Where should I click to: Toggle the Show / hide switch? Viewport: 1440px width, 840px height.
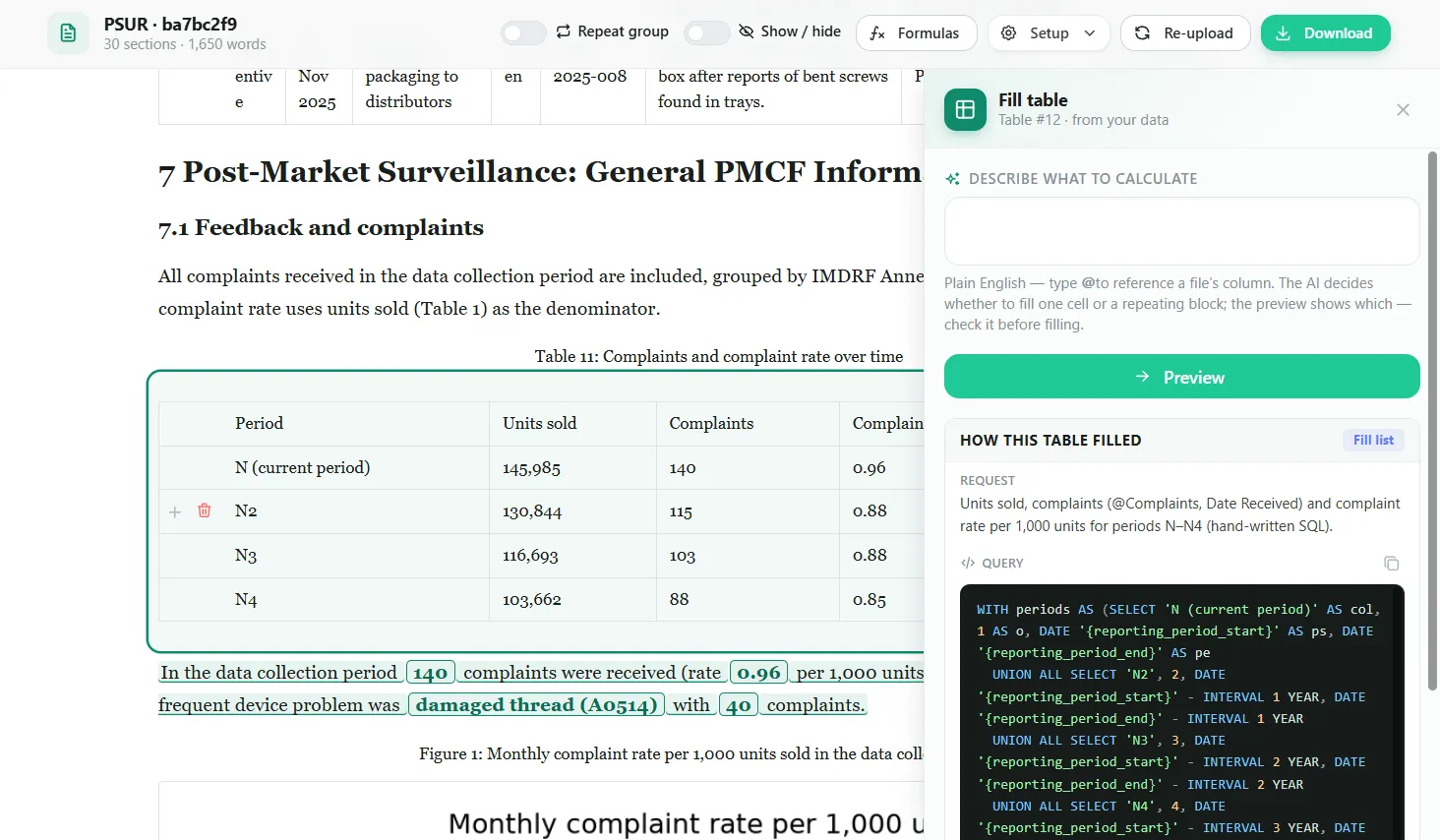706,32
